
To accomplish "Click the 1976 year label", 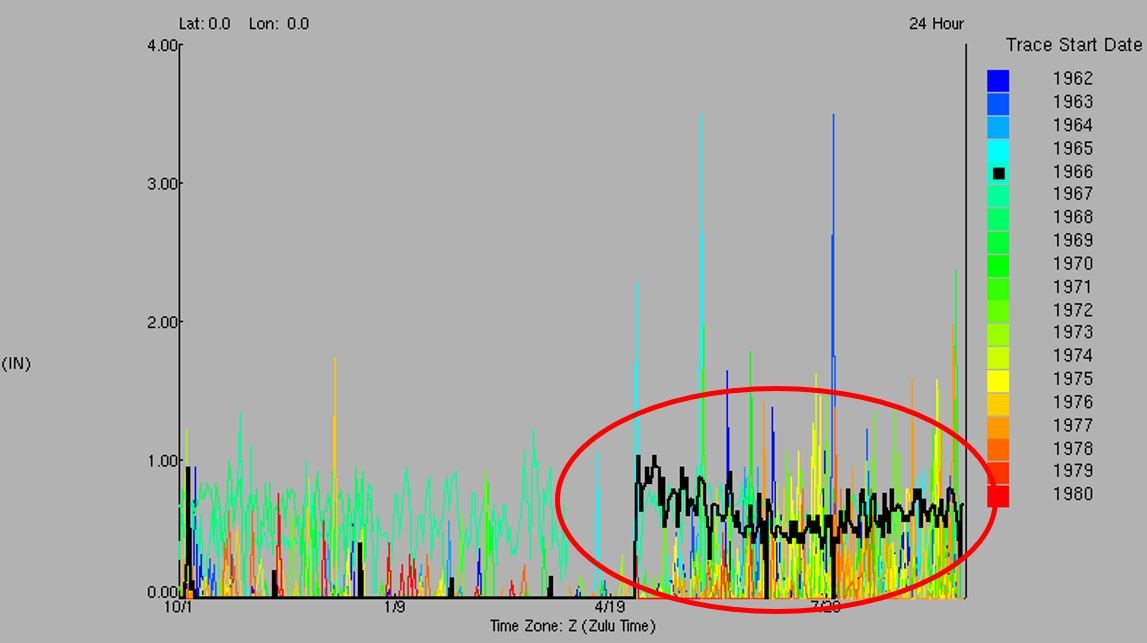I will click(1072, 402).
